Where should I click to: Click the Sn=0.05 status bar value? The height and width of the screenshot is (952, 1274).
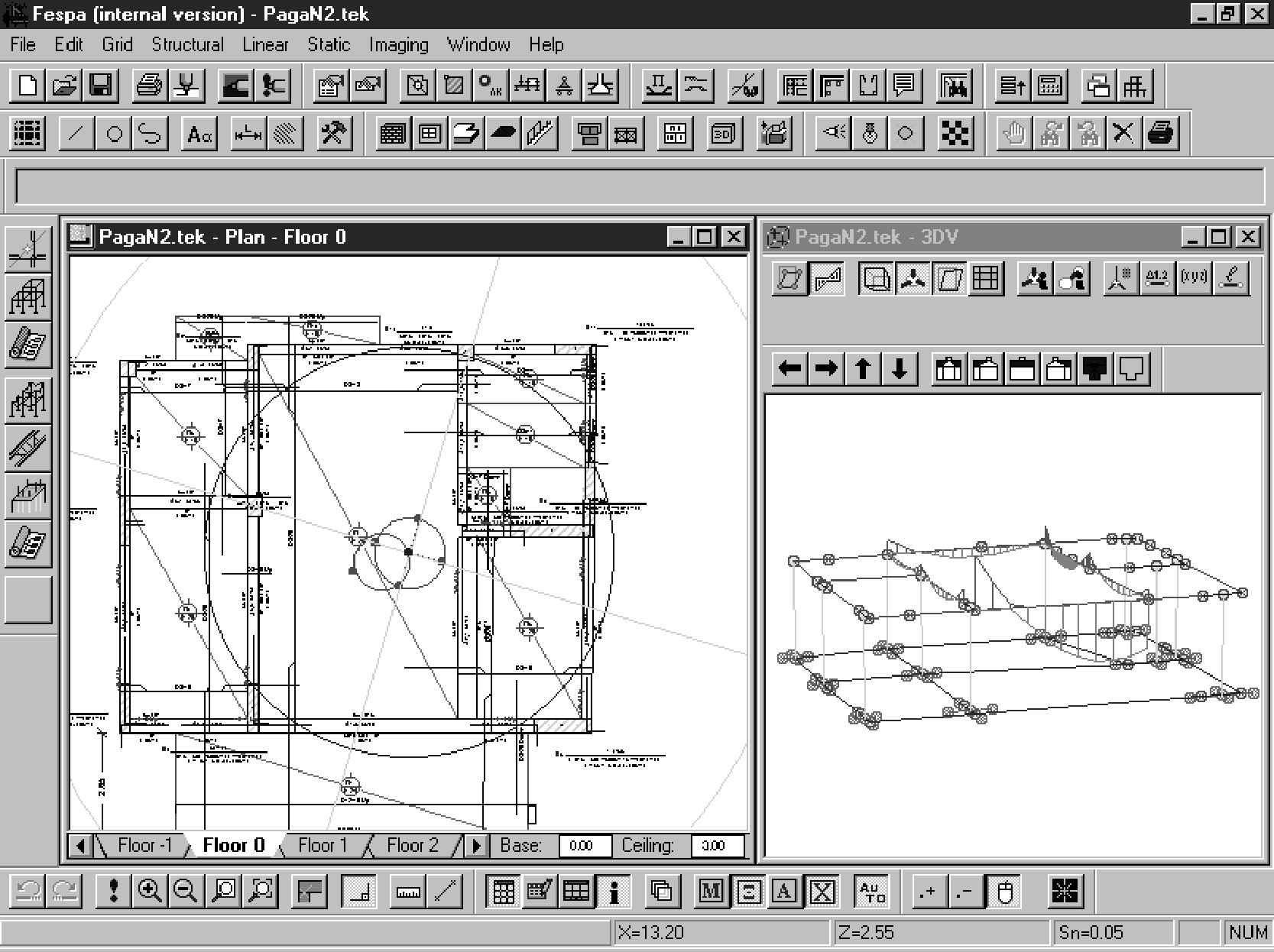point(1113,933)
